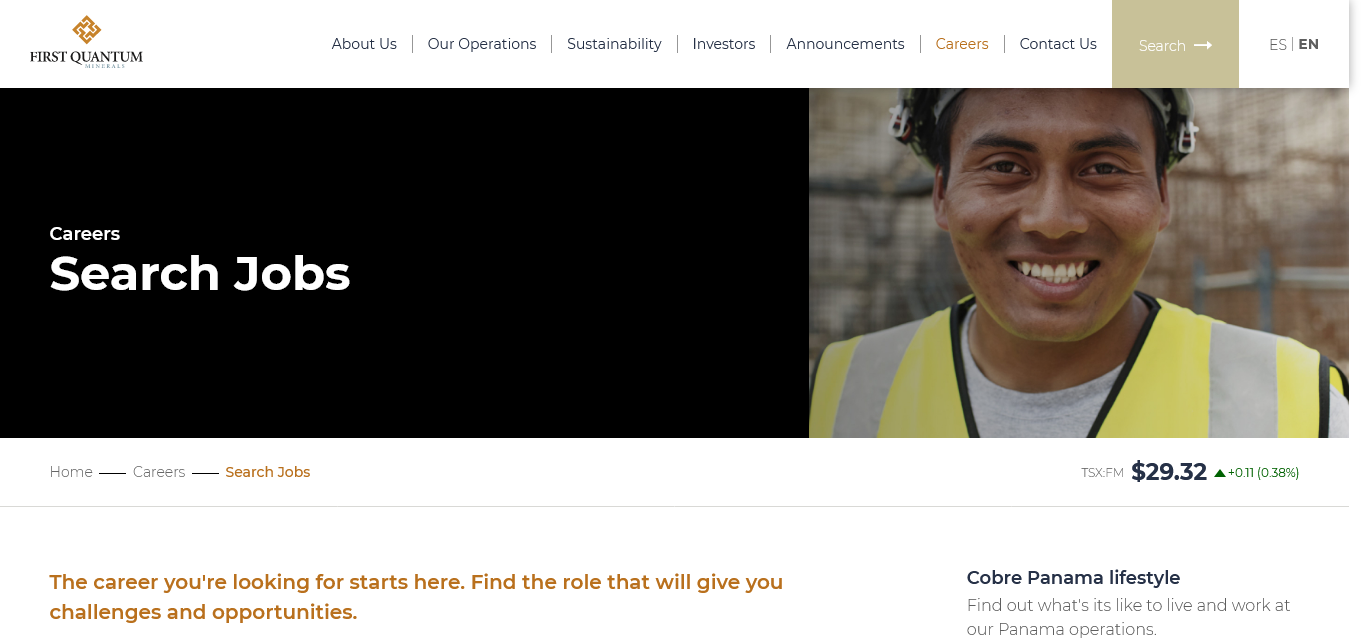This screenshot has width=1366, height=643.
Task: Click the Search arrow icon
Action: (x=1203, y=45)
